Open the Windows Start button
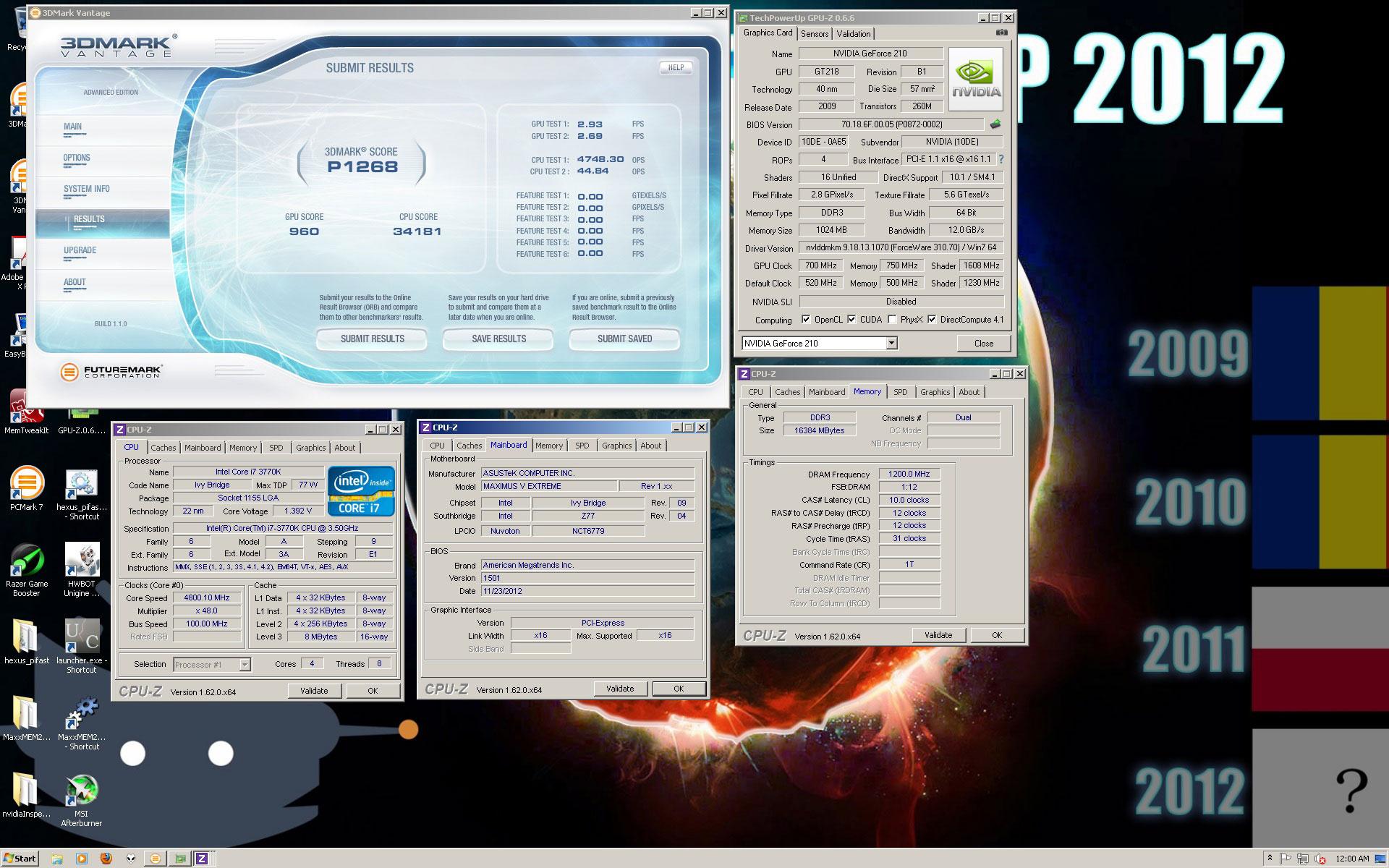Screen dimensions: 1389x868 click(20, 859)
